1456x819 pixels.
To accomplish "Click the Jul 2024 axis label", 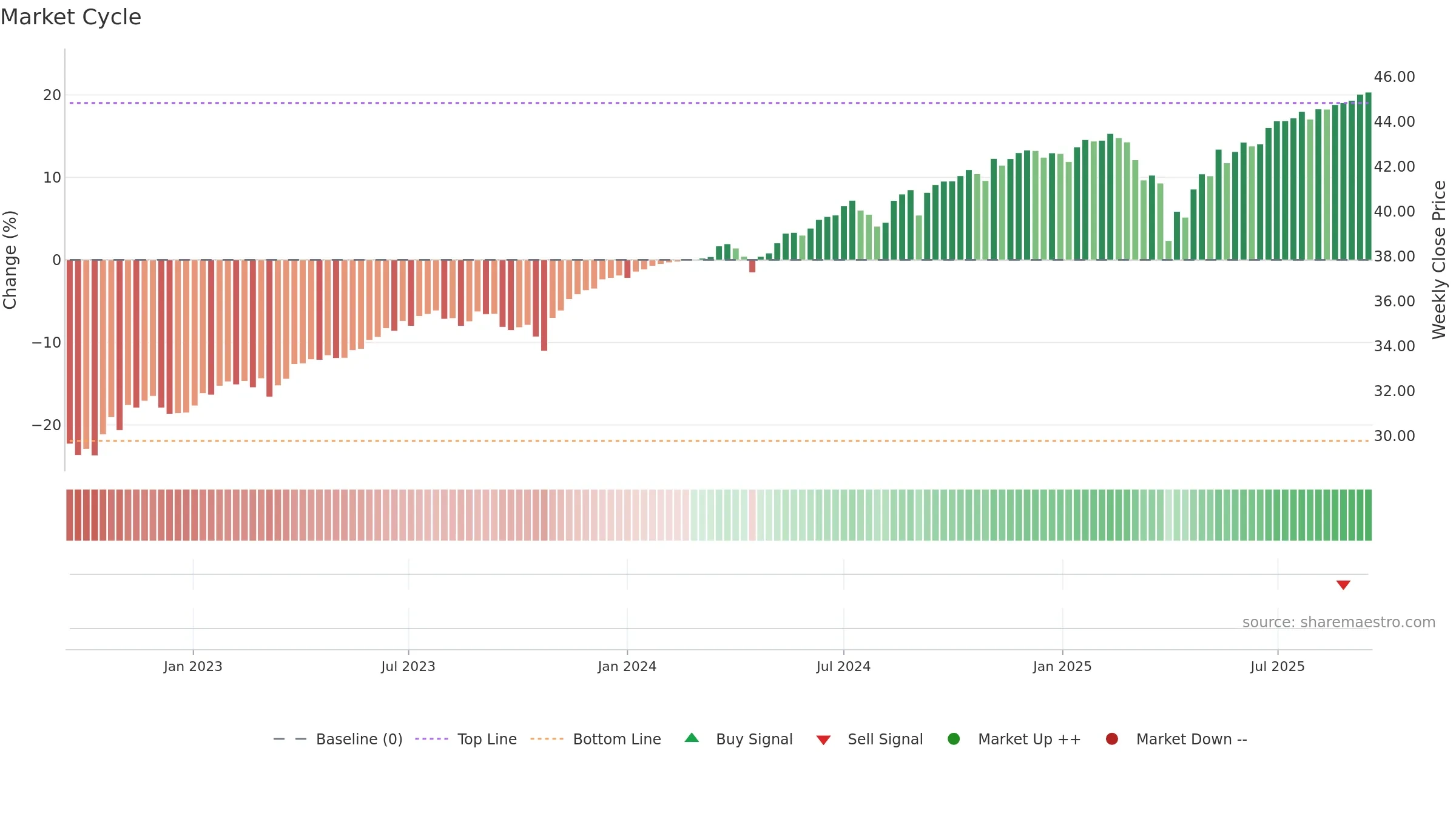I will pos(843,667).
